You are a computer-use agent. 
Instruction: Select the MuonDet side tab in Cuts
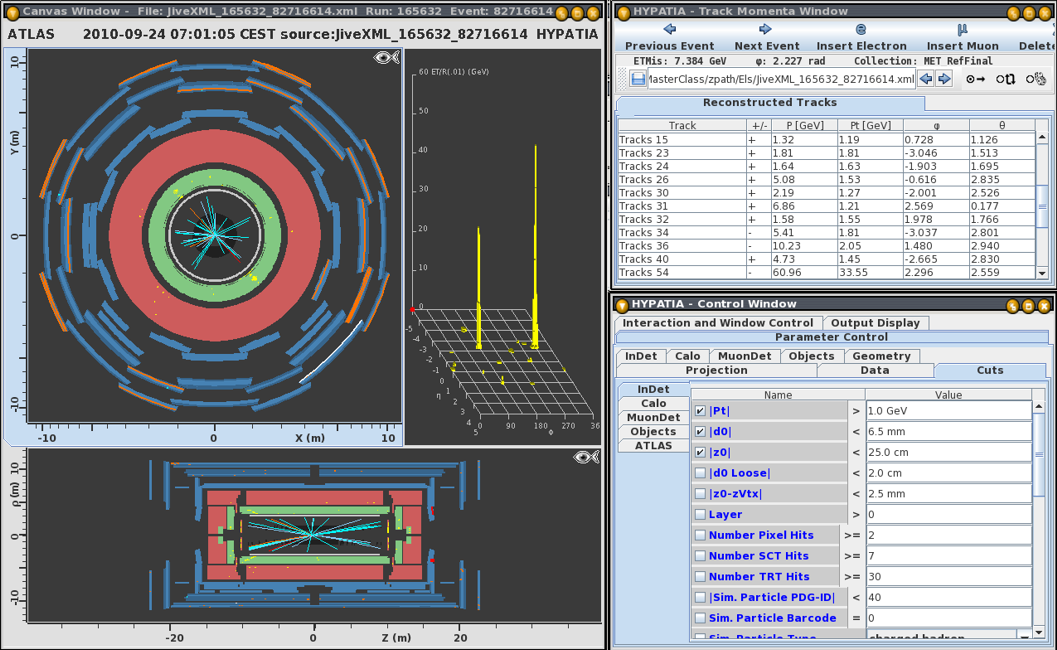click(653, 417)
